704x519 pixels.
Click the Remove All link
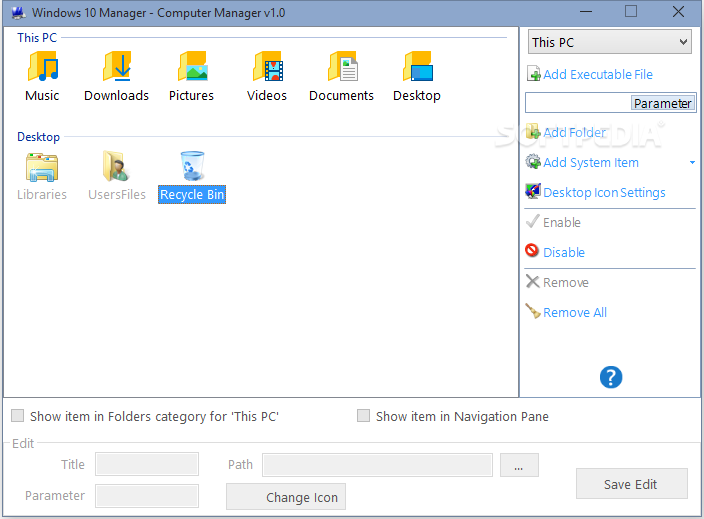pyautogui.click(x=575, y=312)
